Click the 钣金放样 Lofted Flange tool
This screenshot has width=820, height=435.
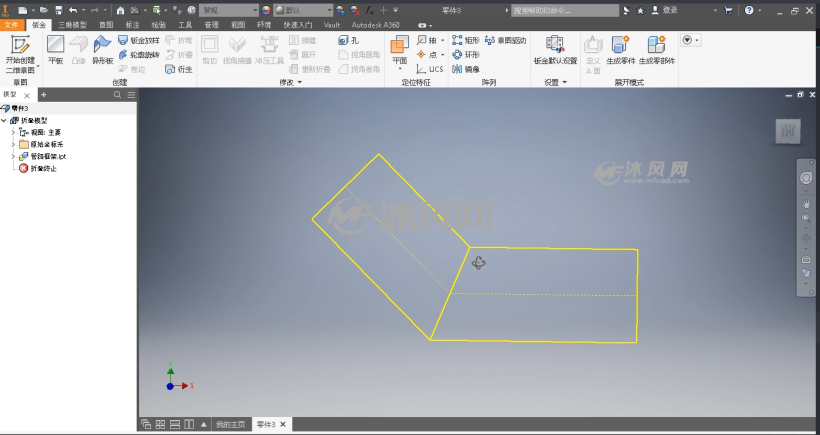[x=139, y=40]
